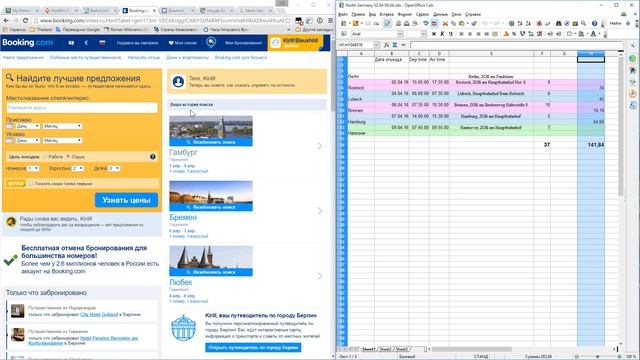Select the Работа trip purpose radio
Screen dimensions: 640x360
45,157
